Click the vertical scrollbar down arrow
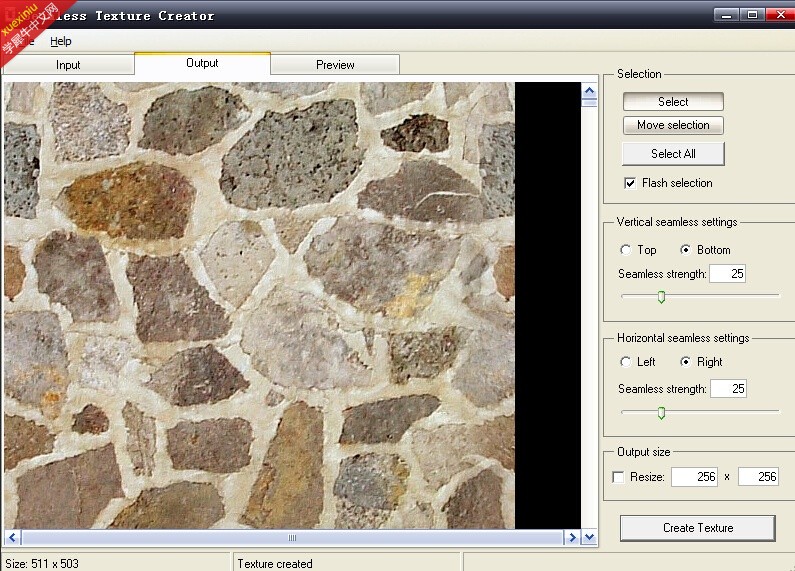 point(589,537)
